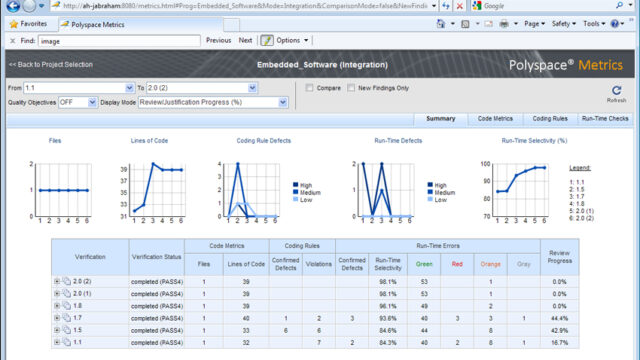
Task: Click High swatch in Coding Rule Defects legend
Action: (296, 185)
